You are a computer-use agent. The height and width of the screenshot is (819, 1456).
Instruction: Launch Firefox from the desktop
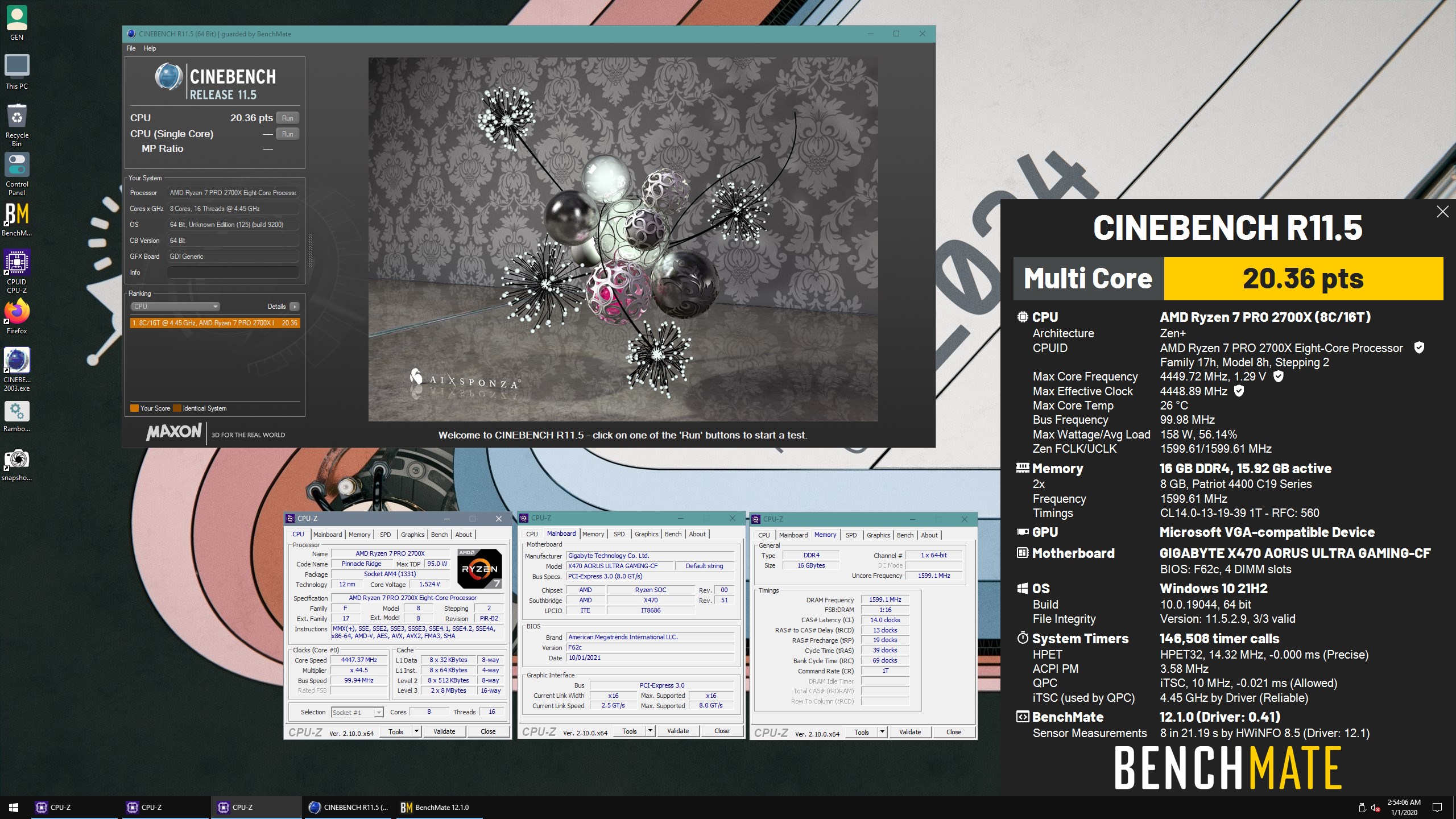click(16, 317)
